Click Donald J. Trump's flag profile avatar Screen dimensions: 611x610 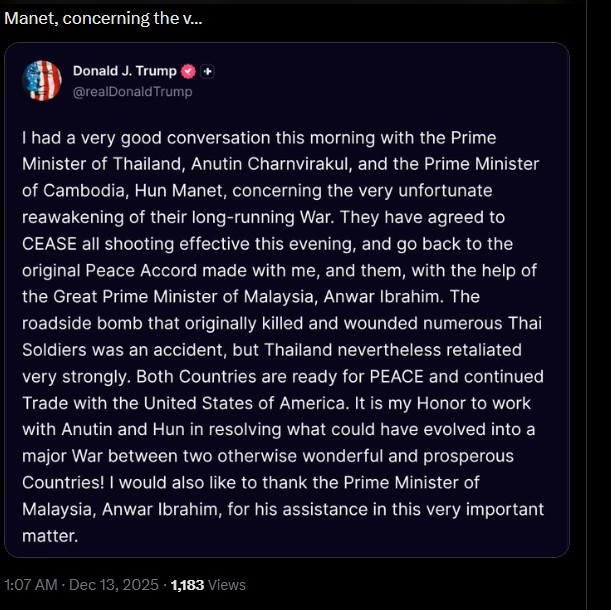(x=42, y=80)
